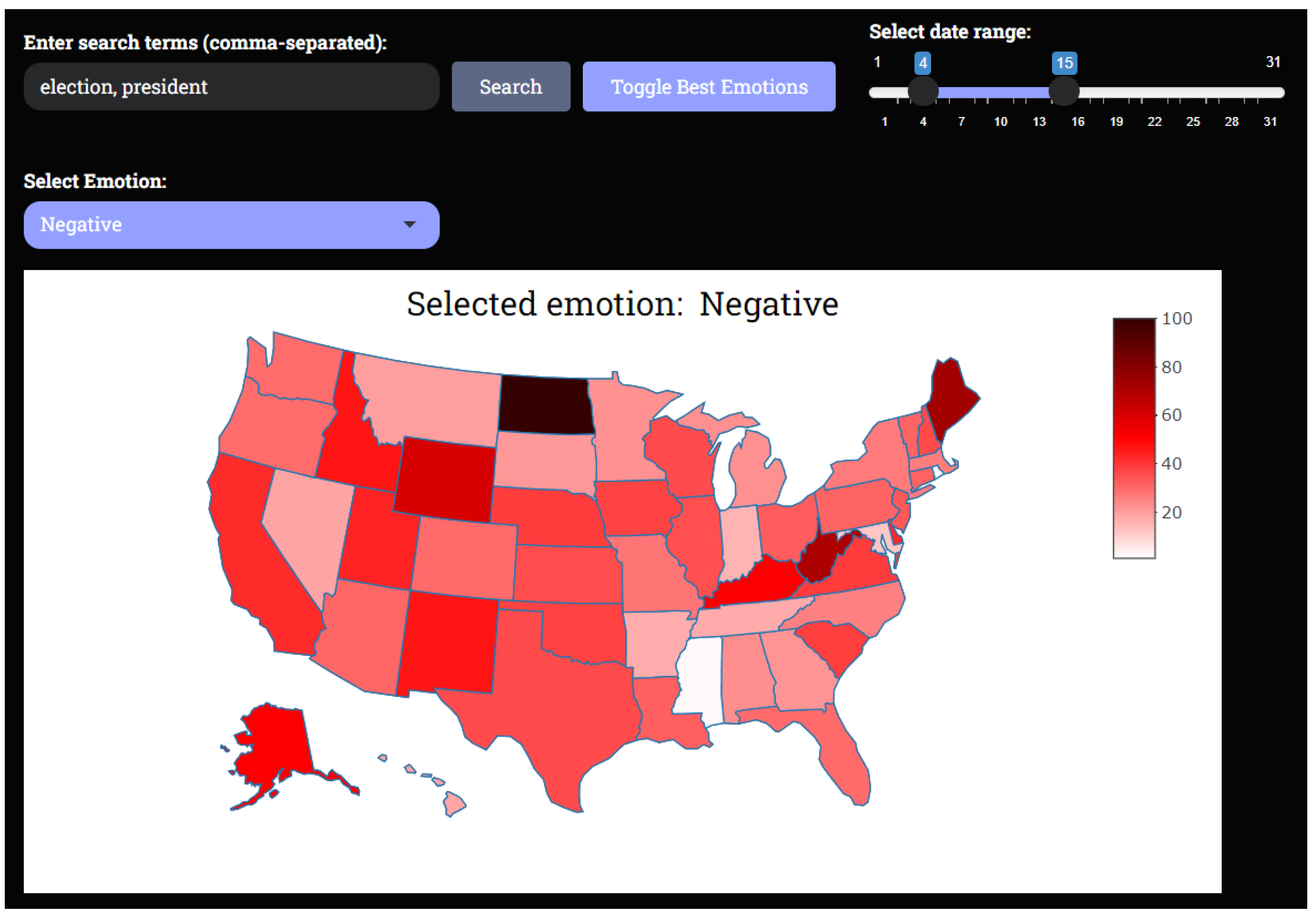The image size is (1316, 918).
Task: Click the dropdown arrow next to Negative
Action: coord(409,225)
